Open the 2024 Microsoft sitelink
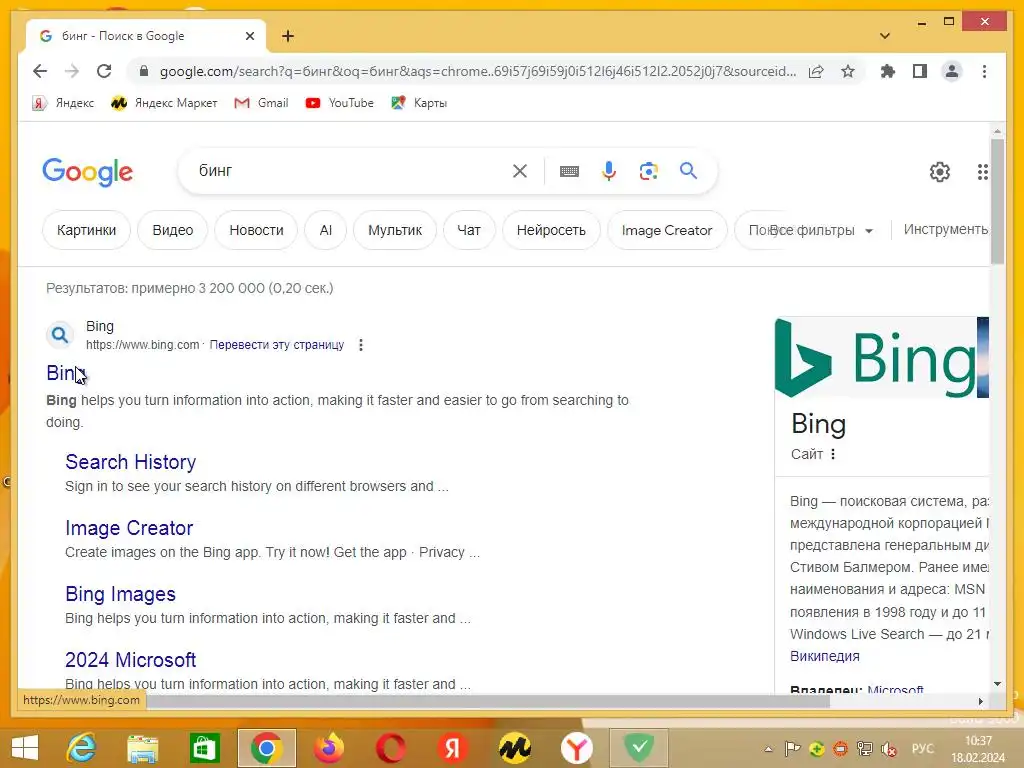The height and width of the screenshot is (768, 1024). [131, 660]
